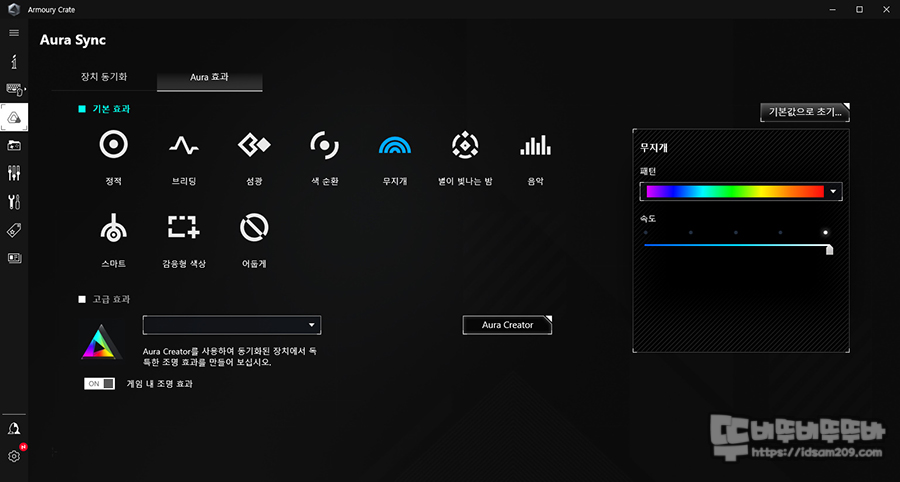This screenshot has height=482, width=900.
Task: Open the Featured deals tag icon
Action: (14, 230)
